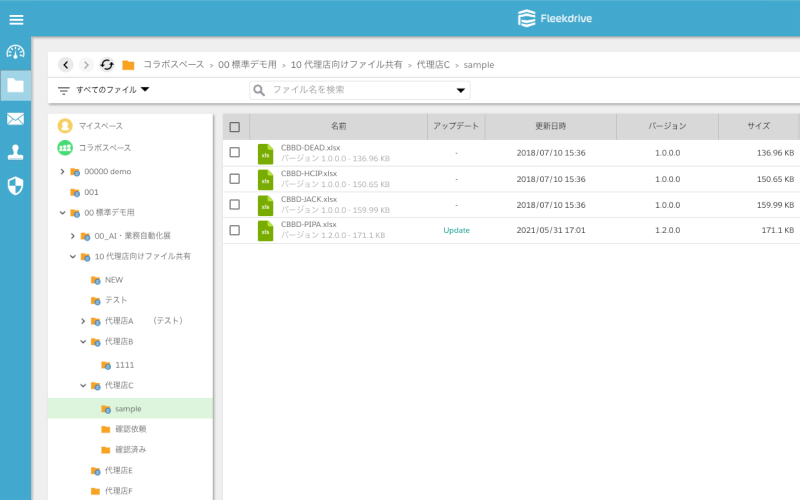800x500 pixels.
Task: Expand the 00_AI・業務自動化展 folder
Action: (x=72, y=236)
